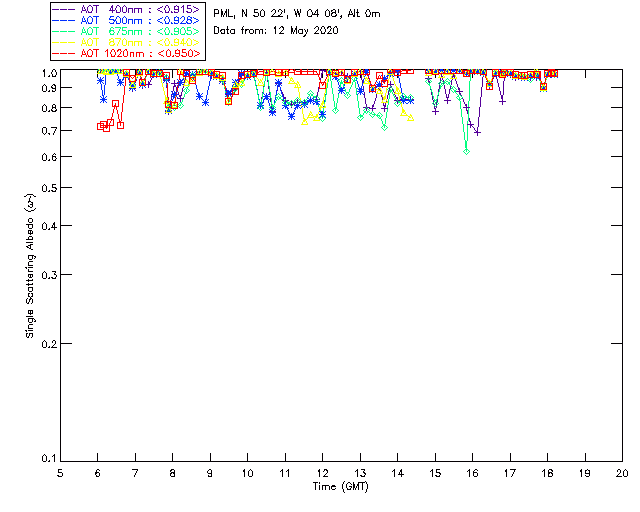This screenshot has width=640, height=512.
Task: Click the x-axis tick label 16
Action: (472, 473)
